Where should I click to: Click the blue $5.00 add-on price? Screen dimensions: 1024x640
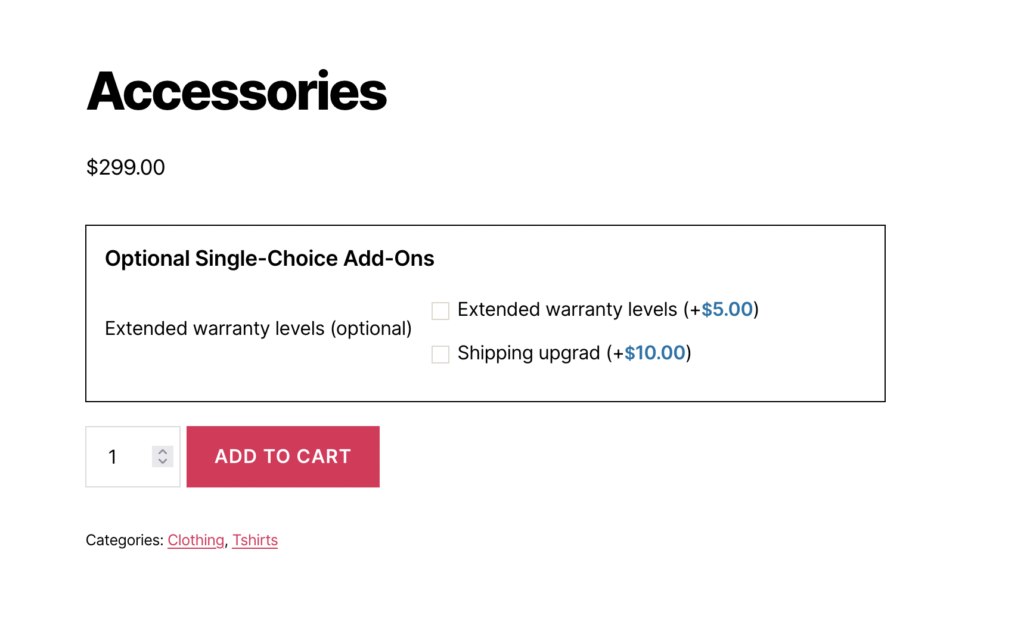point(727,310)
